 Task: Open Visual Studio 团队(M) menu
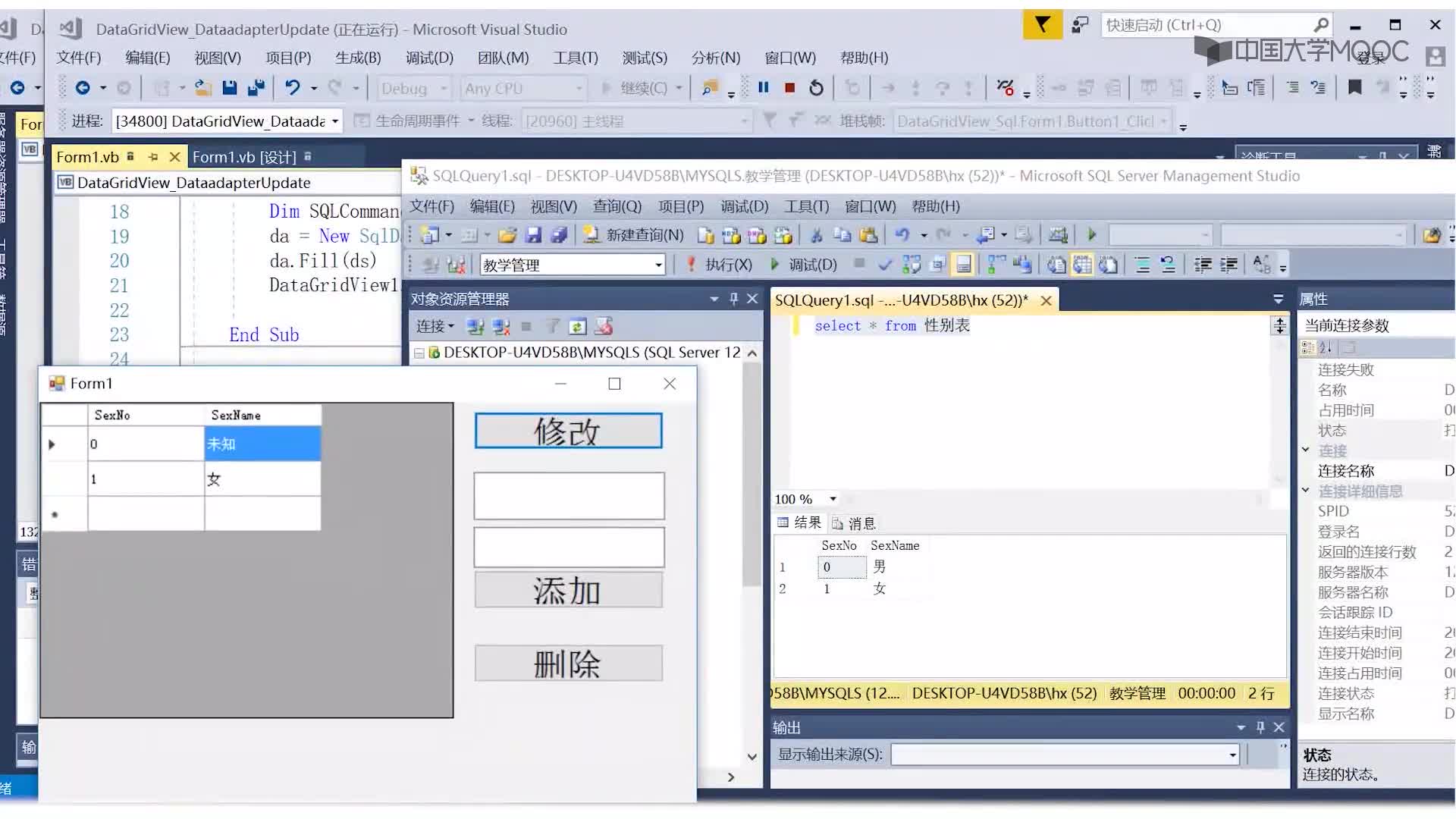point(503,58)
